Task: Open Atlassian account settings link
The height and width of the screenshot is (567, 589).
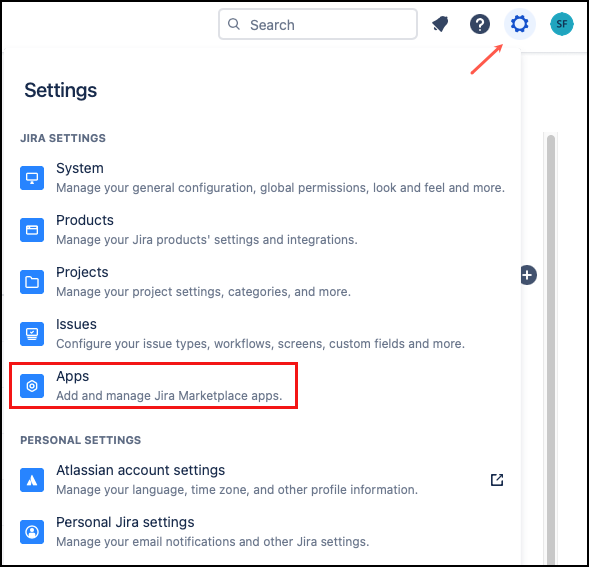Action: click(263, 480)
